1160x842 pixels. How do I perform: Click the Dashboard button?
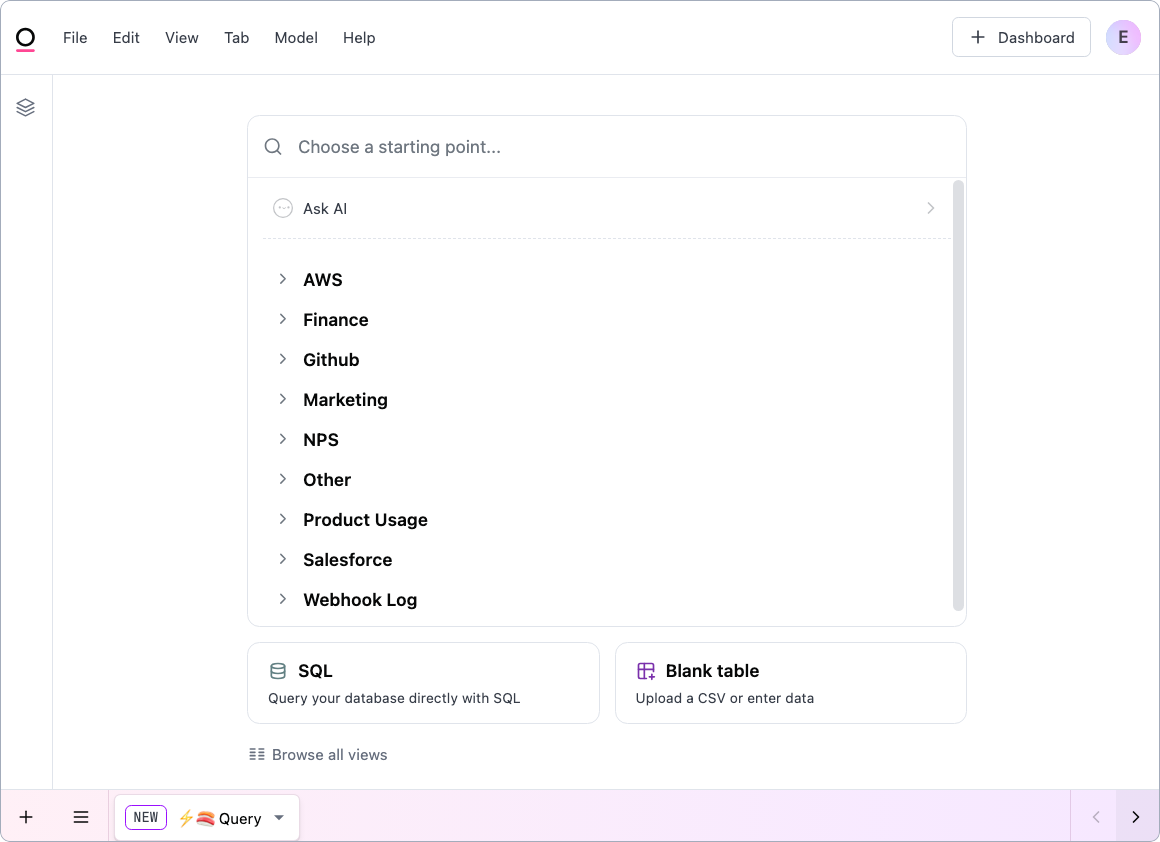(x=1021, y=37)
